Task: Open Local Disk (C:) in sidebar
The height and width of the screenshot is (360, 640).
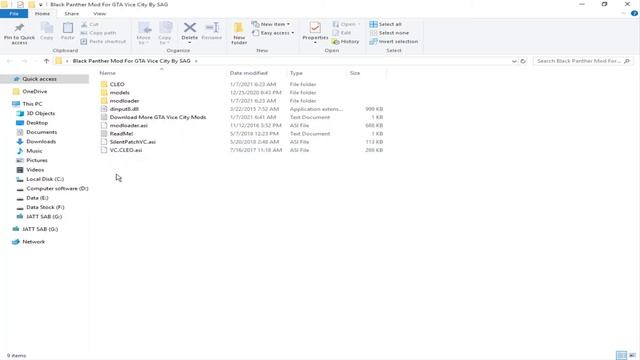Action: [45, 179]
